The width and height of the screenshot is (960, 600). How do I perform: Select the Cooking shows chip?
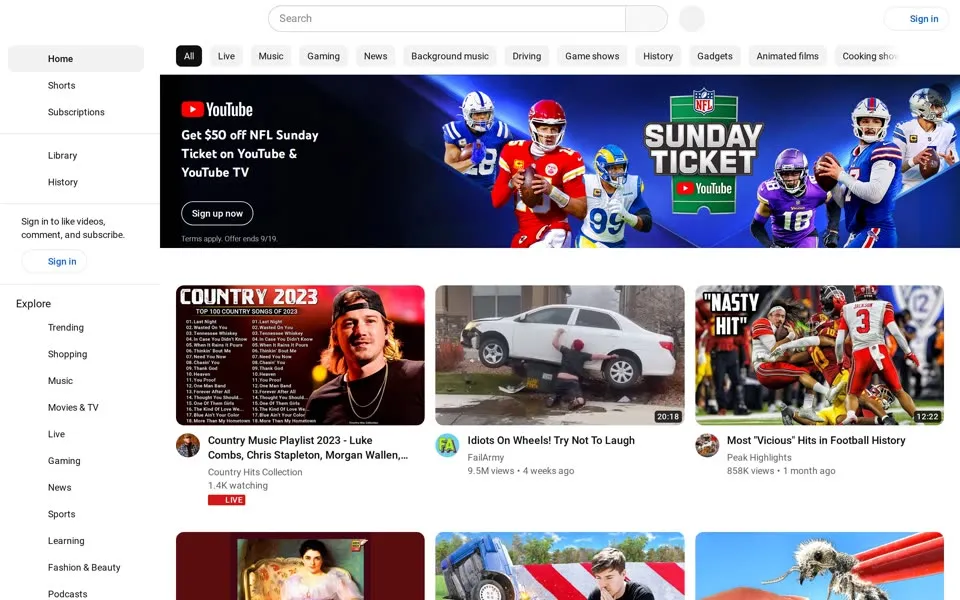click(869, 56)
